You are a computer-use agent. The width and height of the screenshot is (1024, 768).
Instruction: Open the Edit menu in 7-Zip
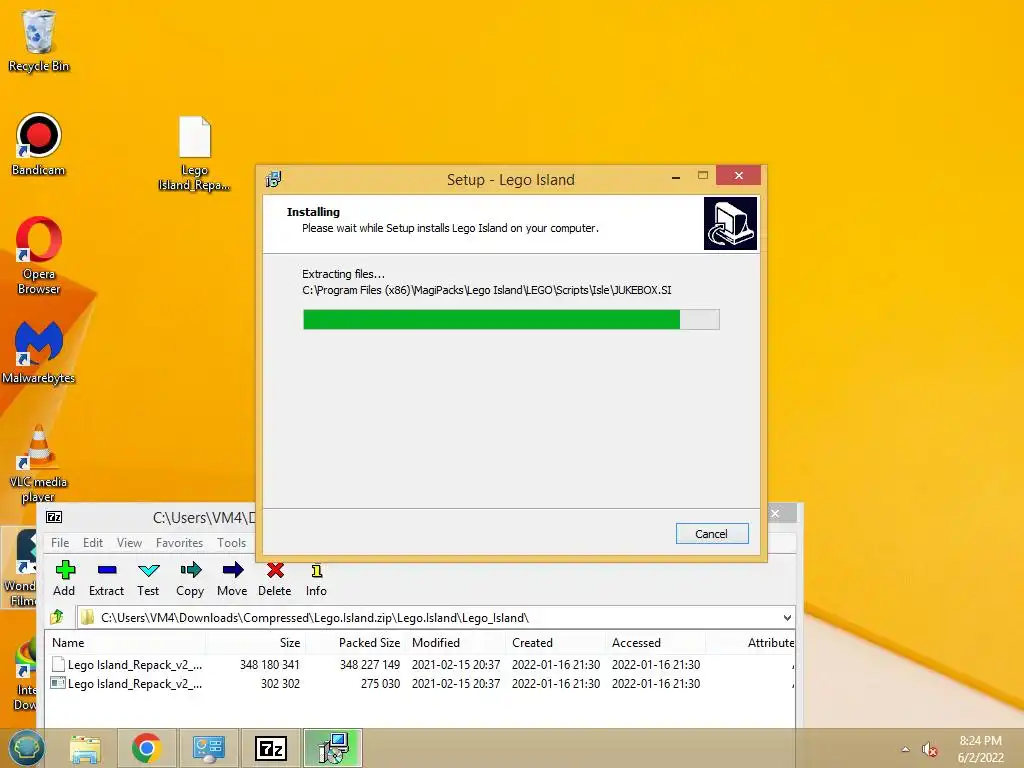[93, 543]
